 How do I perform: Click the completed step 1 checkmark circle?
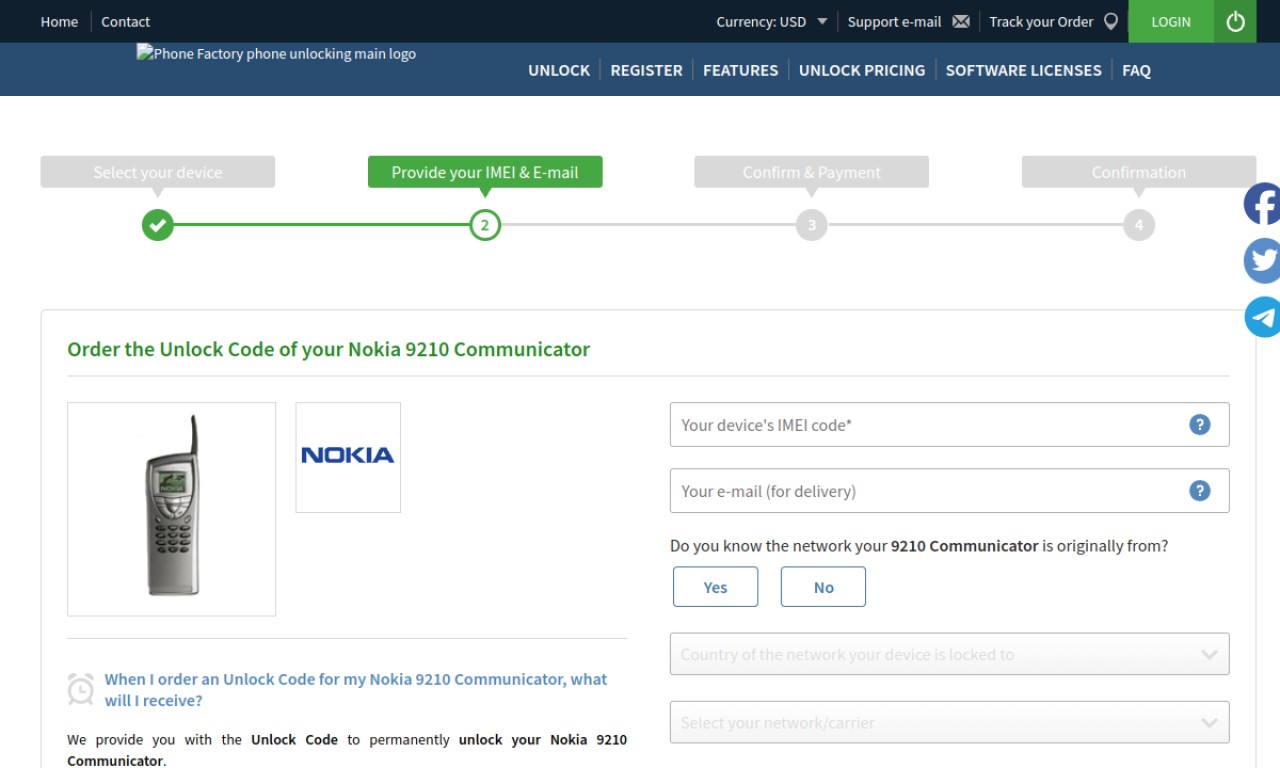tap(157, 225)
